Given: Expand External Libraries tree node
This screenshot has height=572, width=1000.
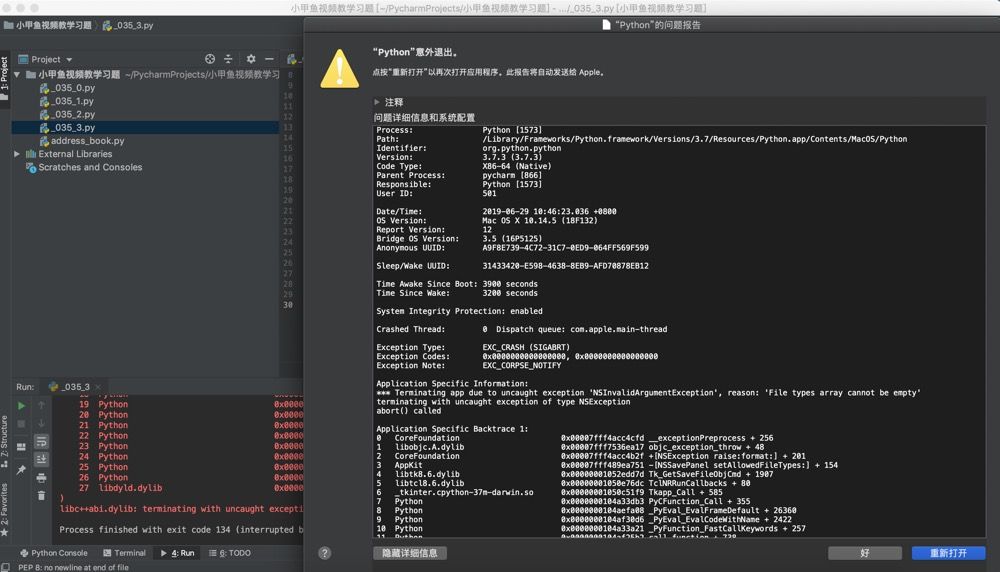Looking at the screenshot, I should 17,154.
